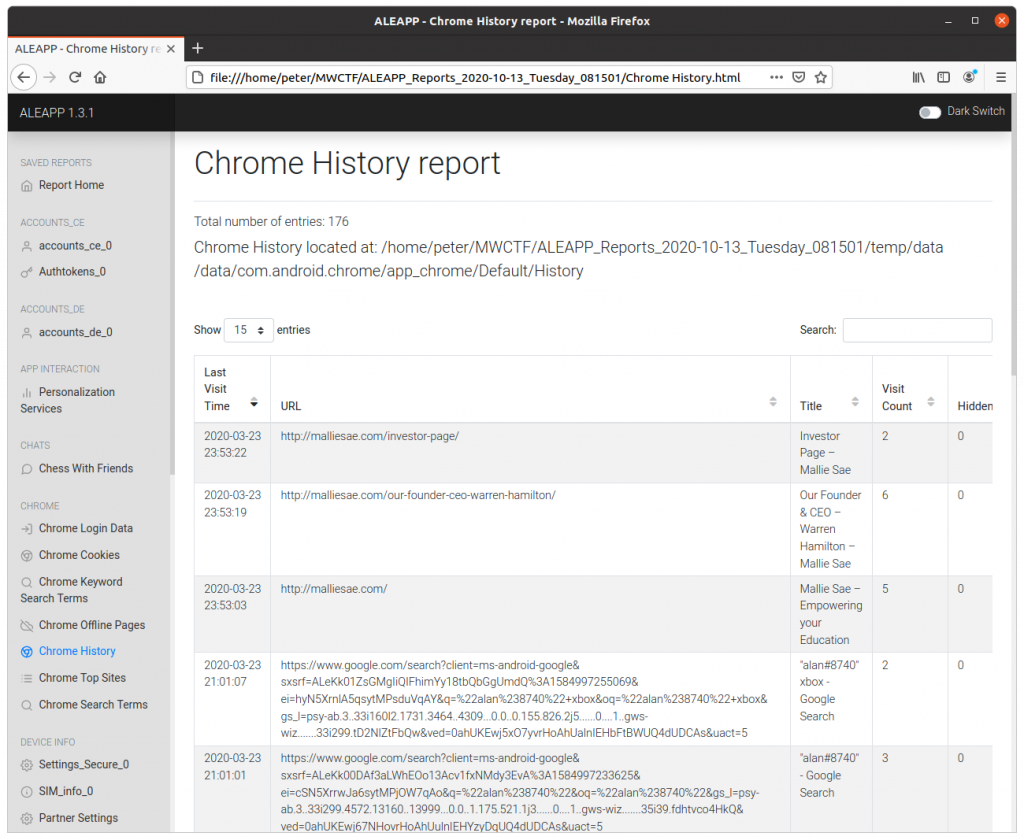
Task: Click the Chrome Offline Pages icon
Action: click(x=27, y=626)
